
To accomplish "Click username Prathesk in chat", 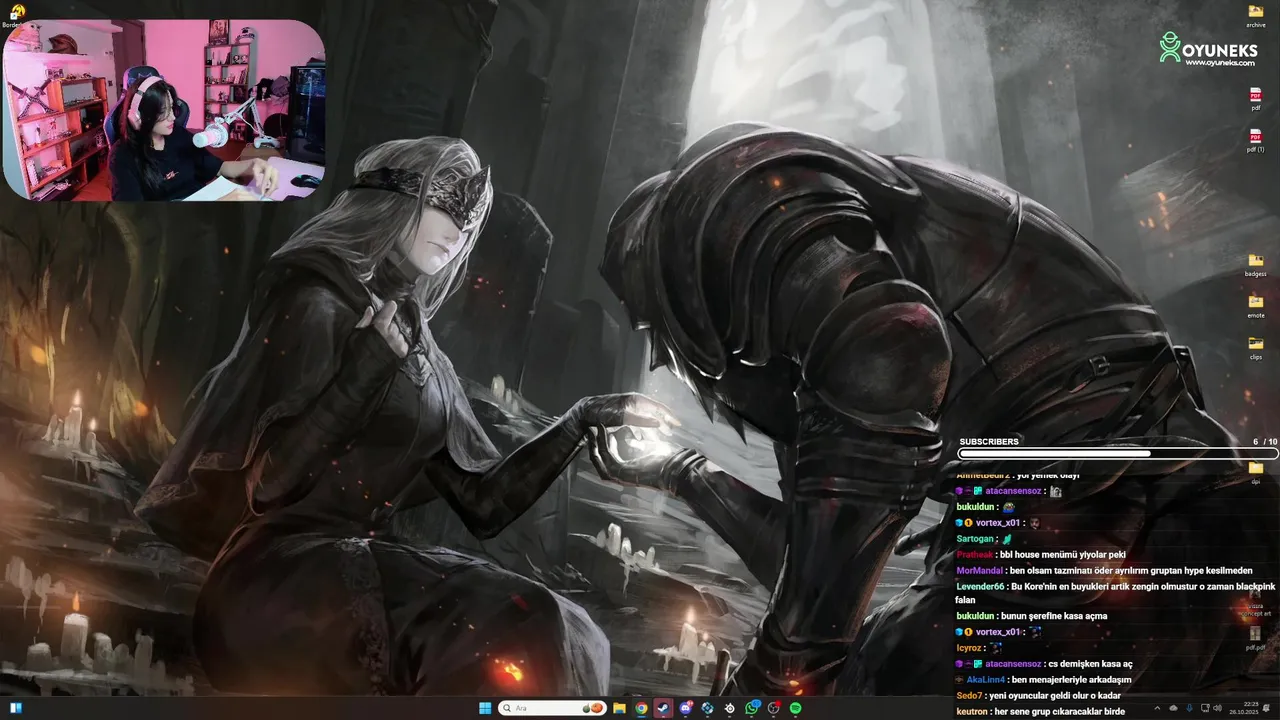I will point(975,554).
